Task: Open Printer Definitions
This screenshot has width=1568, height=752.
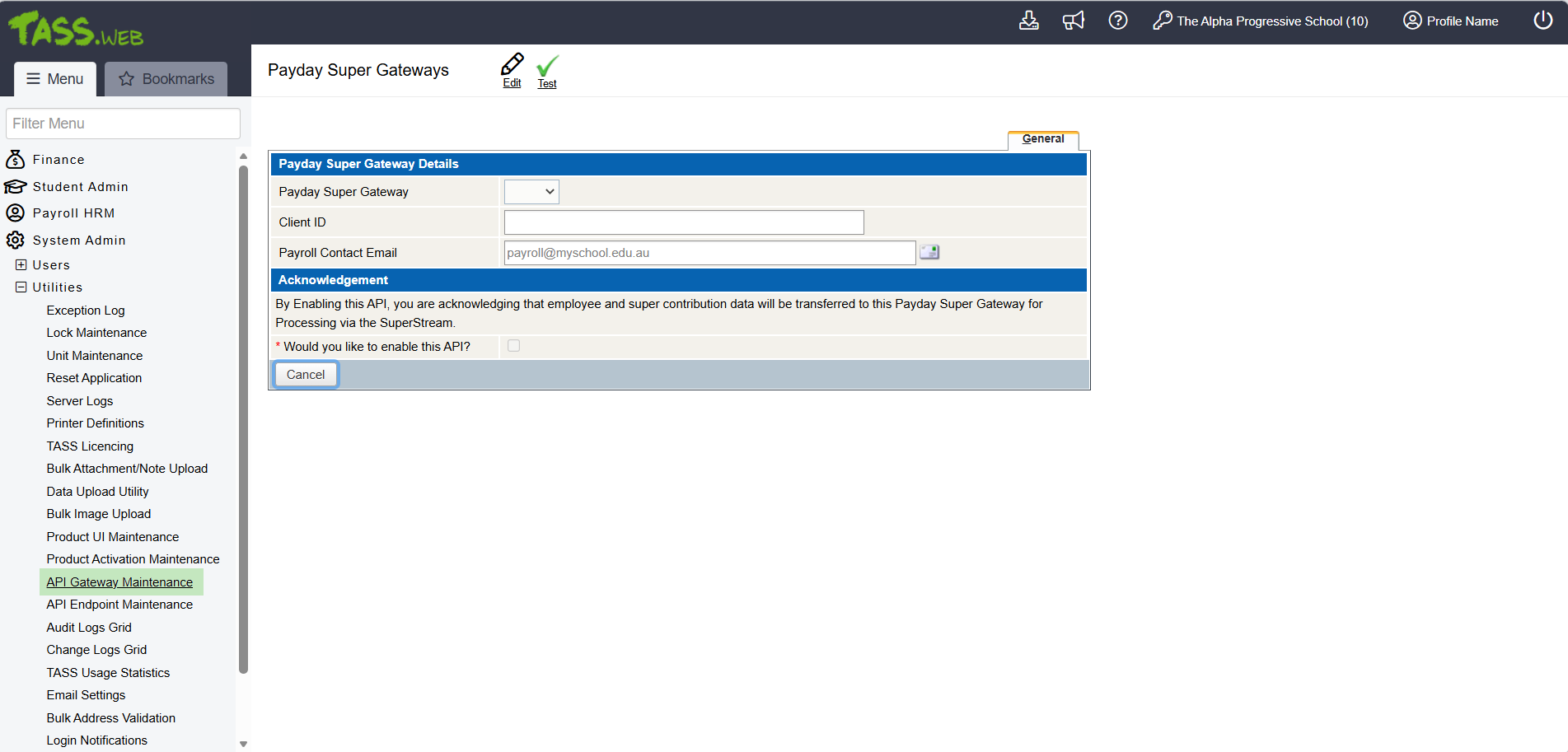Action: point(96,423)
